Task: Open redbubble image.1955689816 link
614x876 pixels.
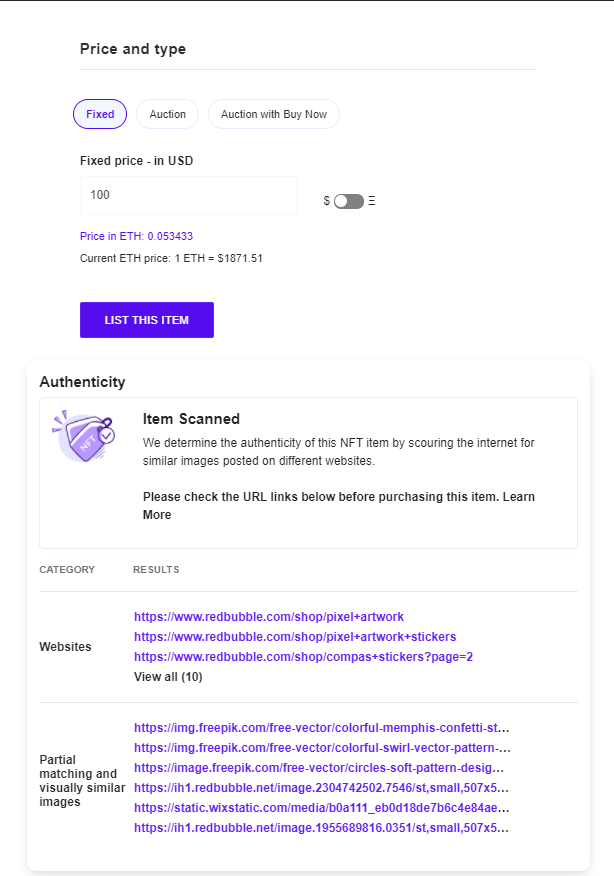Action: point(322,828)
